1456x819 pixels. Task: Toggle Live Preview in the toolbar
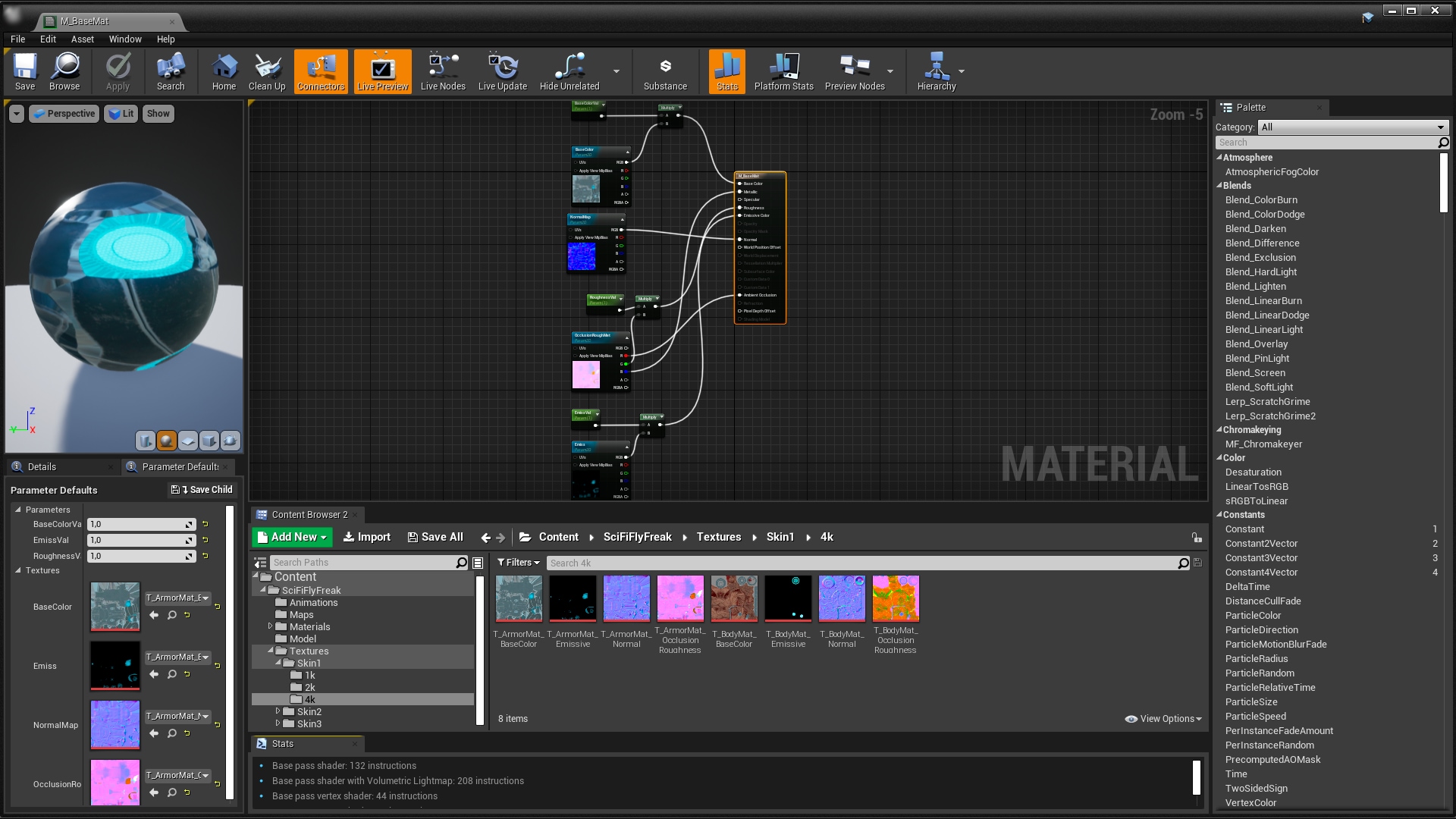(382, 71)
